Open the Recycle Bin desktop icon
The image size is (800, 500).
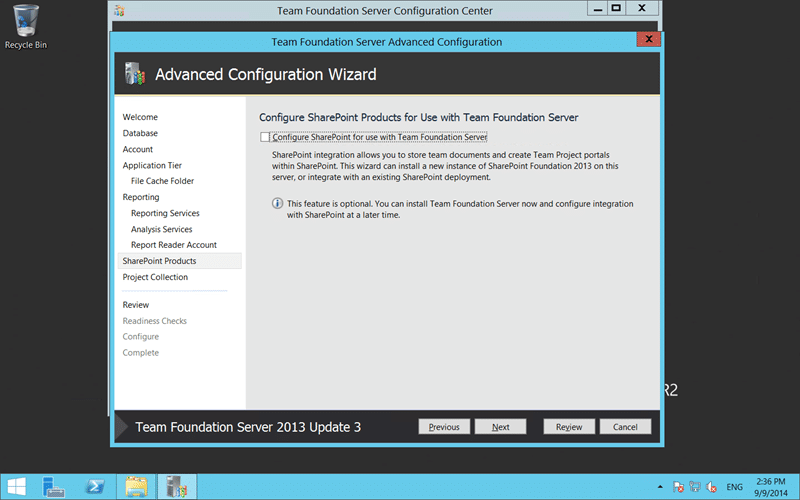point(26,27)
